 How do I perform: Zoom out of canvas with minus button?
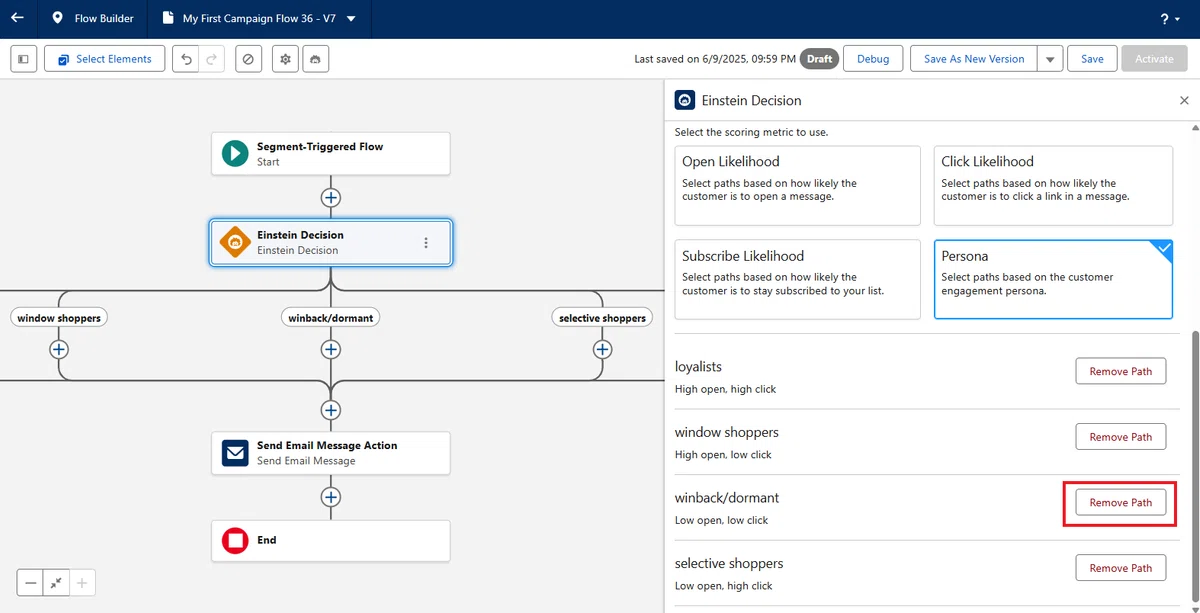pos(31,582)
